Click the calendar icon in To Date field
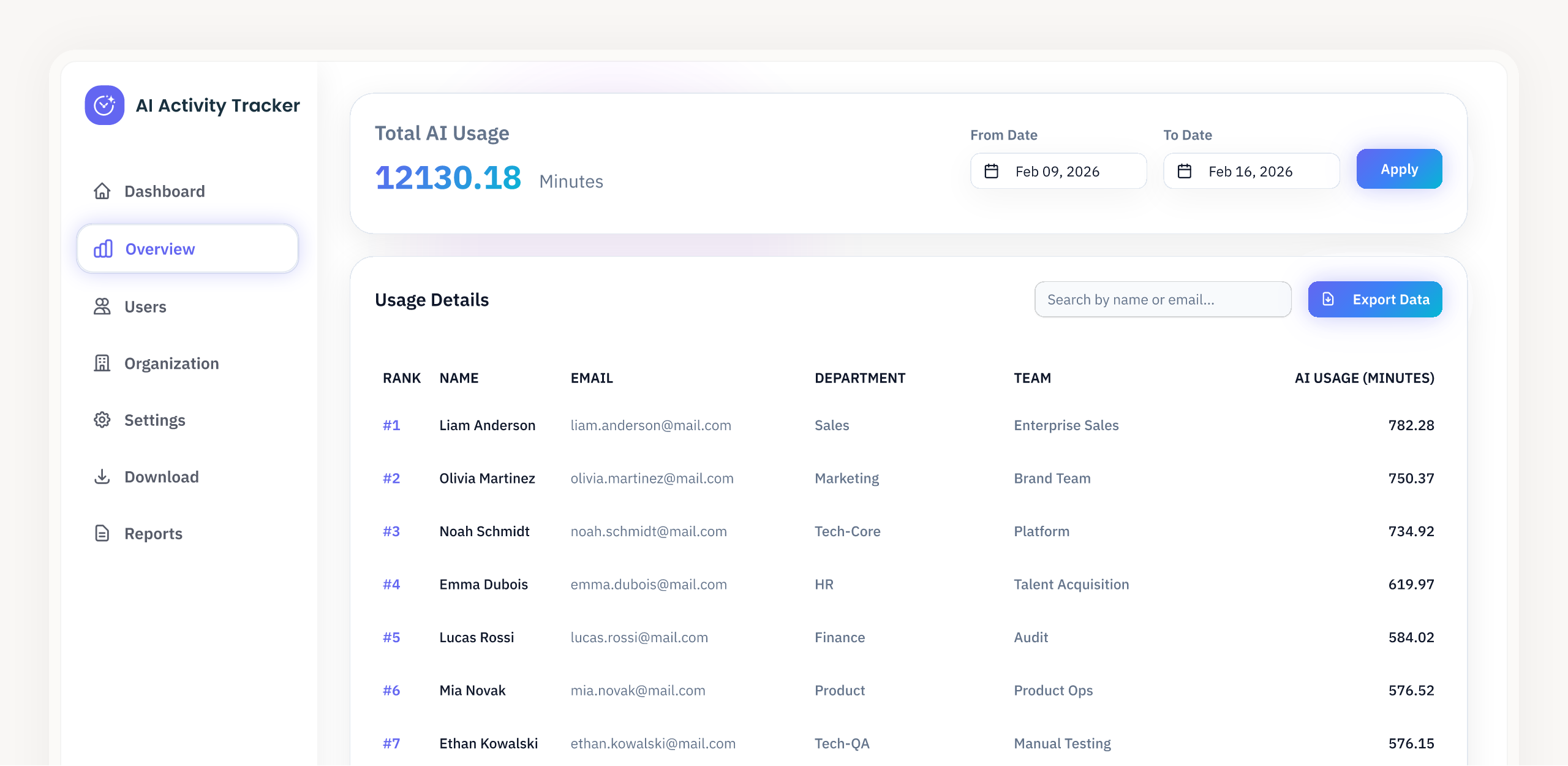 click(1186, 171)
